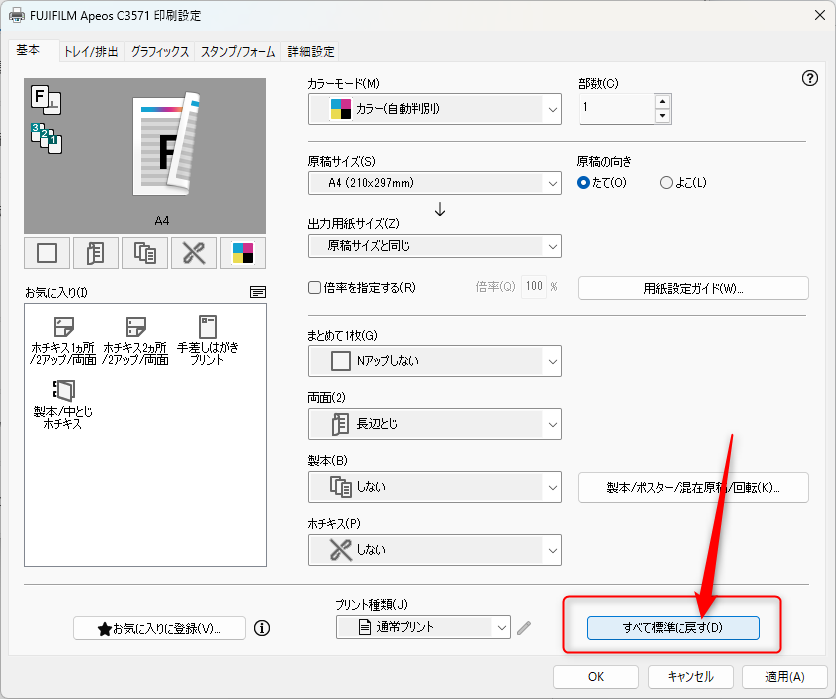Screen dimensions: 836x699
Task: Expand the 原稿サイズ dropdown
Action: (435, 183)
